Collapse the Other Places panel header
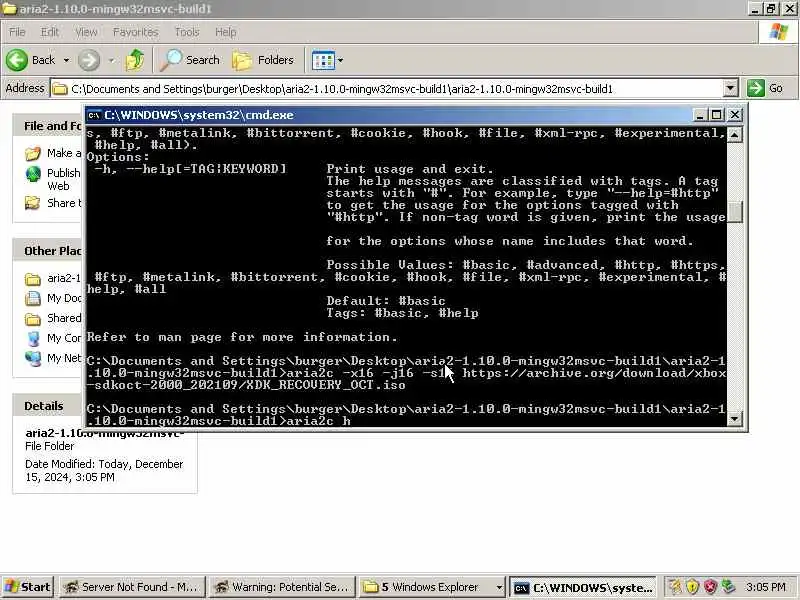This screenshot has width=800, height=600. click(x=49, y=251)
